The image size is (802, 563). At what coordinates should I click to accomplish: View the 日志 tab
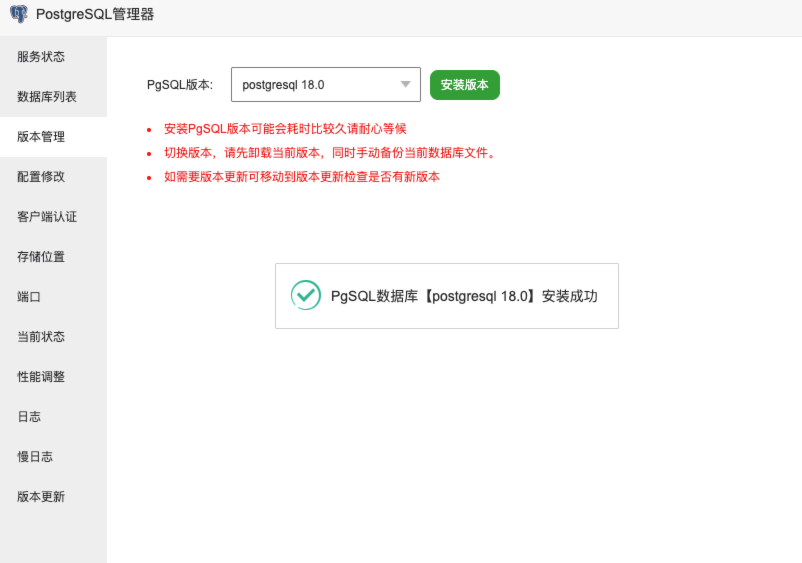pyautogui.click(x=53, y=416)
